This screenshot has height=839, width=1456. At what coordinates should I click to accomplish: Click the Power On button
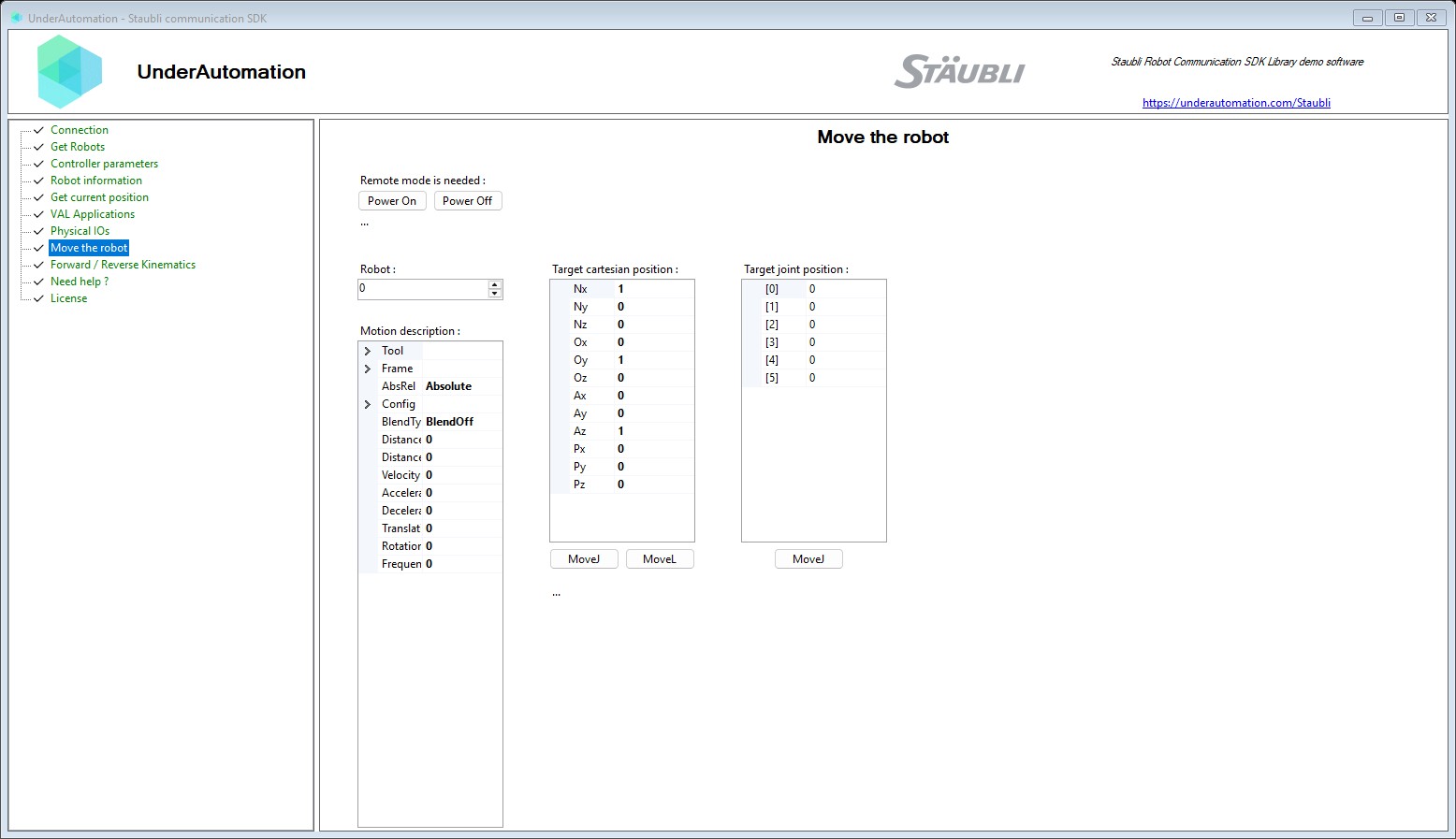(x=391, y=200)
